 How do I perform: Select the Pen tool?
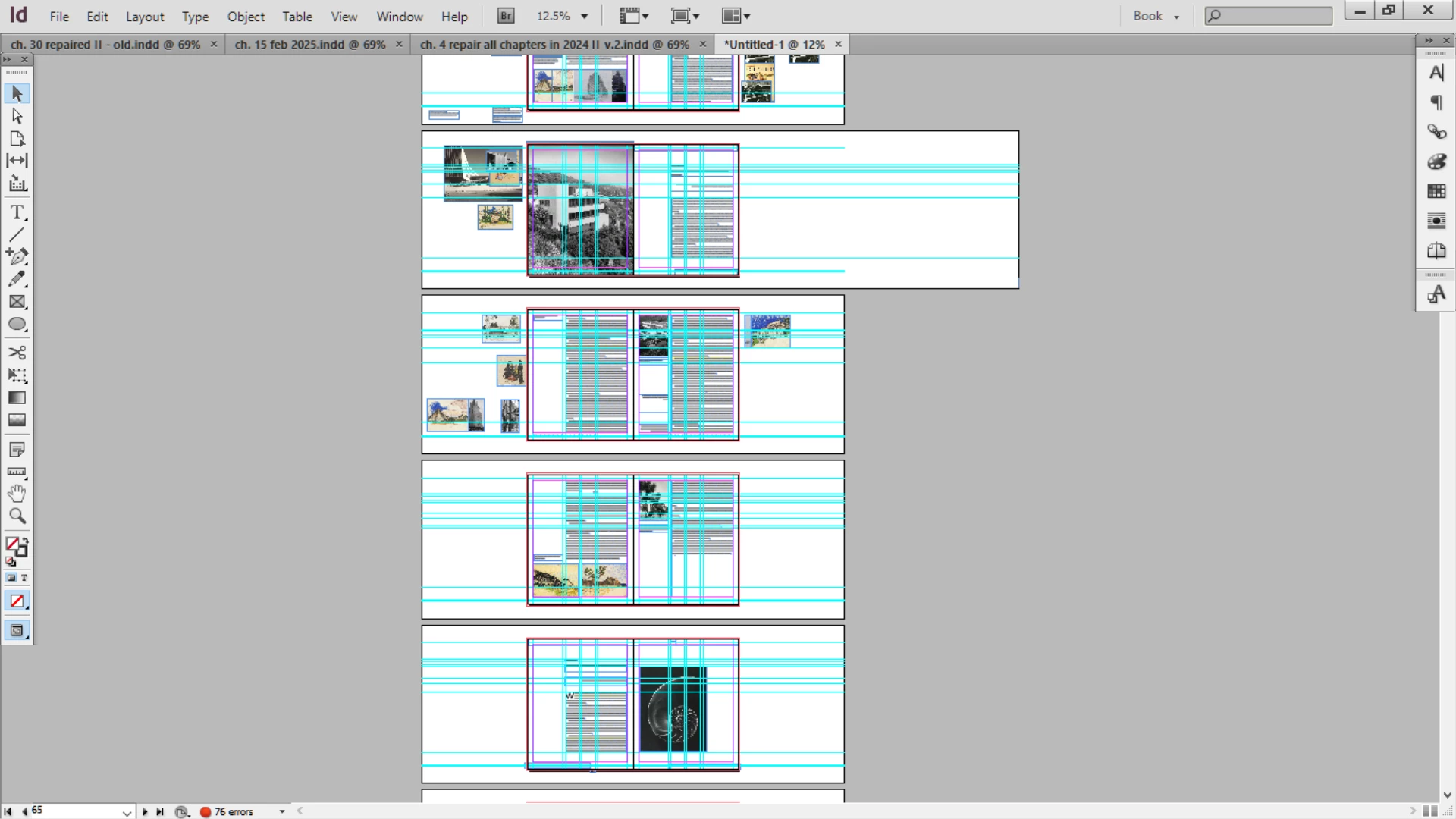[x=17, y=256]
